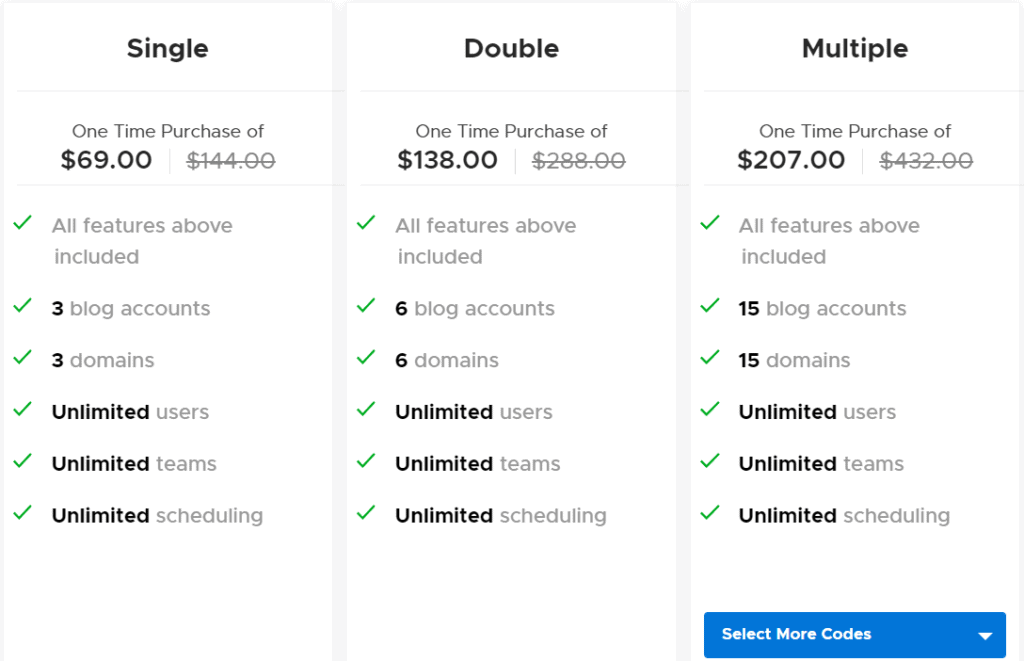Click the checkmark beside Unlimited scheduling in Double
This screenshot has height=661, width=1024.
coord(366,516)
